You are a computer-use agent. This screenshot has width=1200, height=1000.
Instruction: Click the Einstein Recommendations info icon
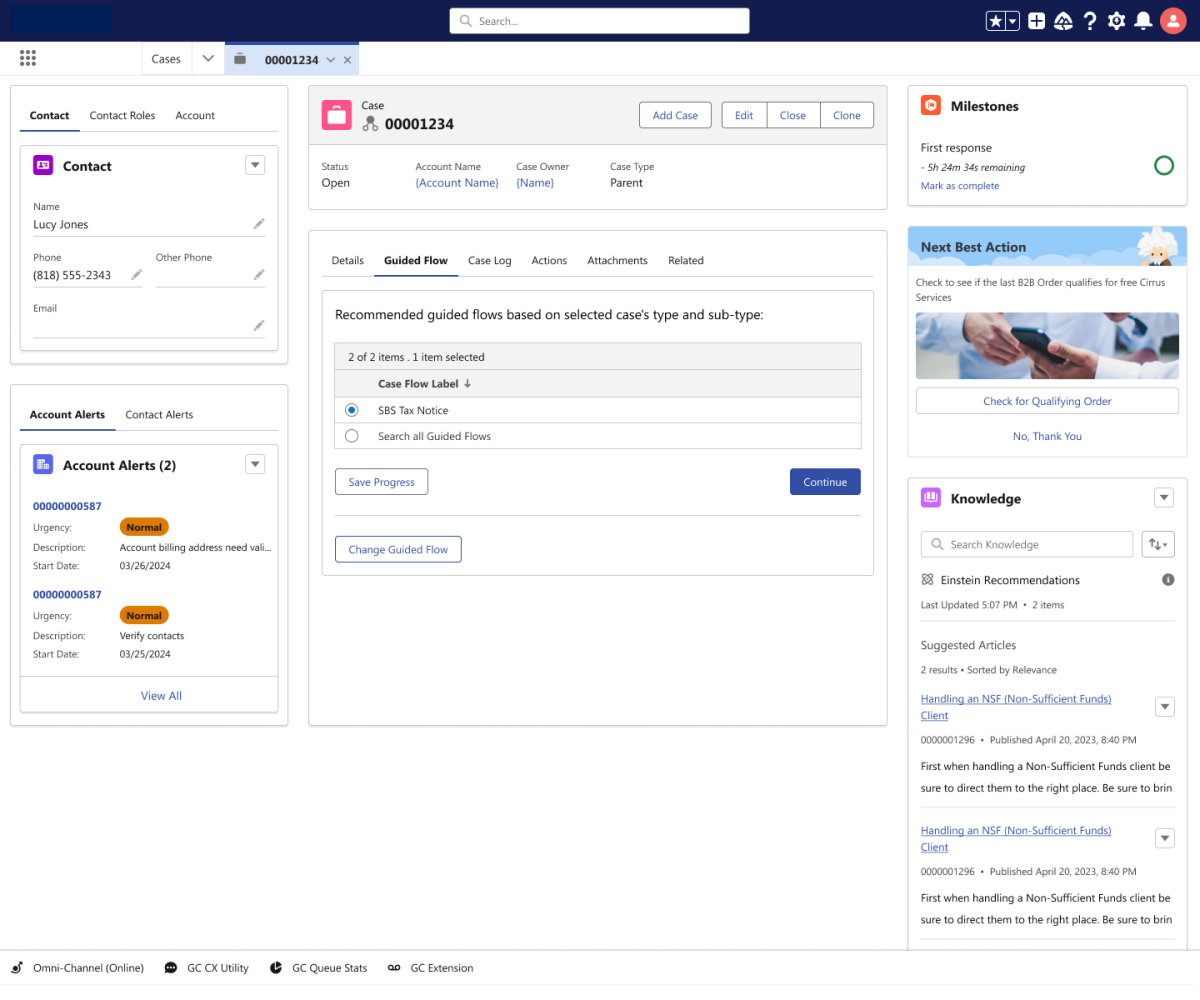(1167, 580)
